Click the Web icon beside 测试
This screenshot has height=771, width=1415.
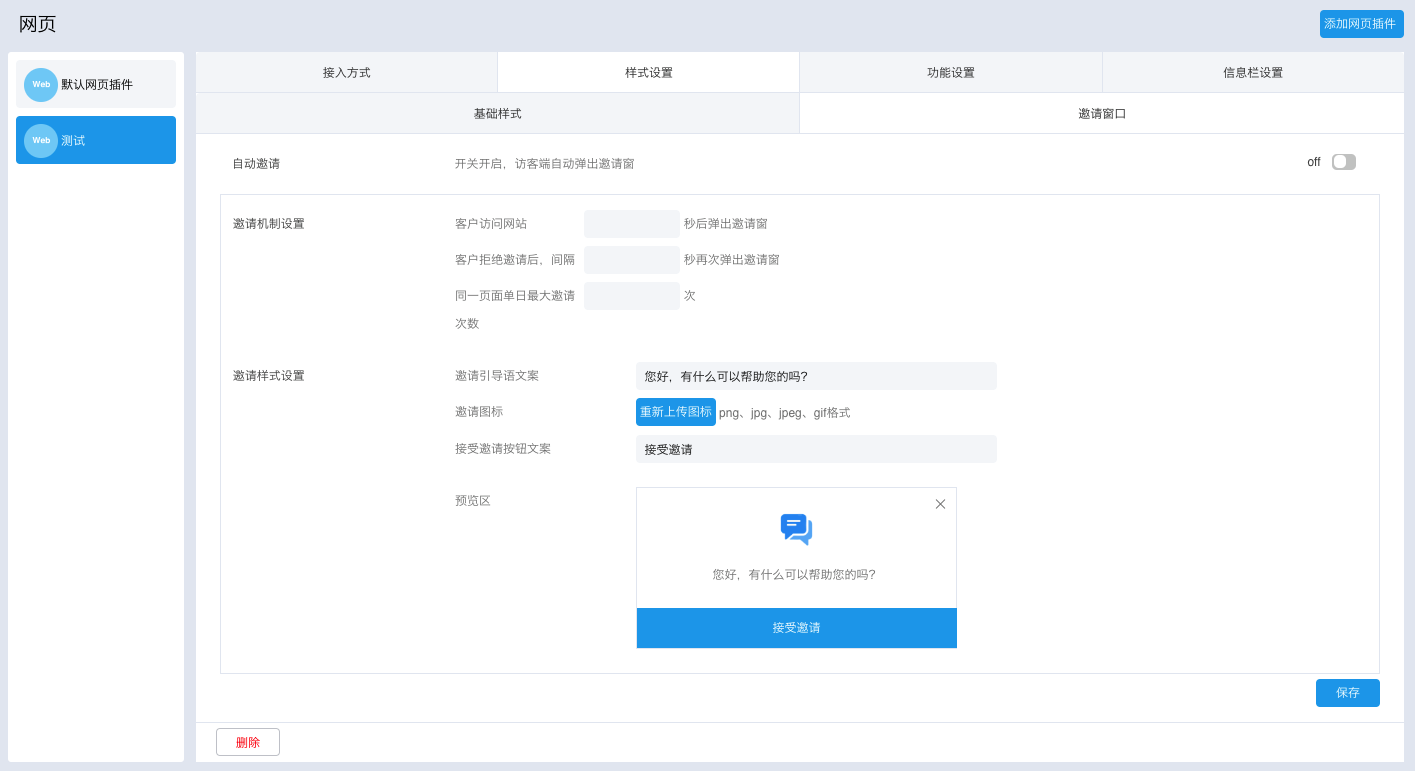pyautogui.click(x=41, y=141)
